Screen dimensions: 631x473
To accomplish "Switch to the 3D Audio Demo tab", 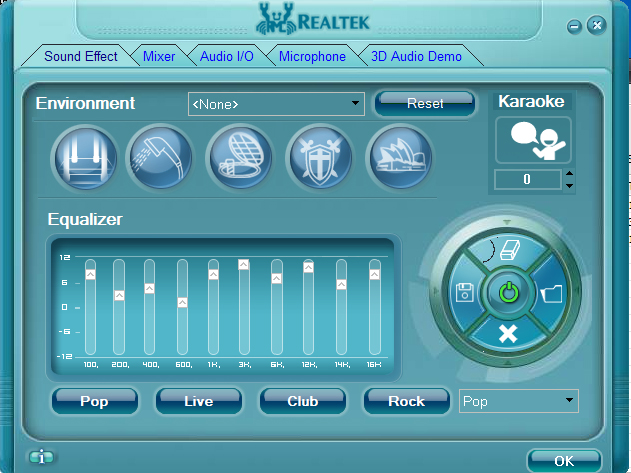I will point(416,56).
